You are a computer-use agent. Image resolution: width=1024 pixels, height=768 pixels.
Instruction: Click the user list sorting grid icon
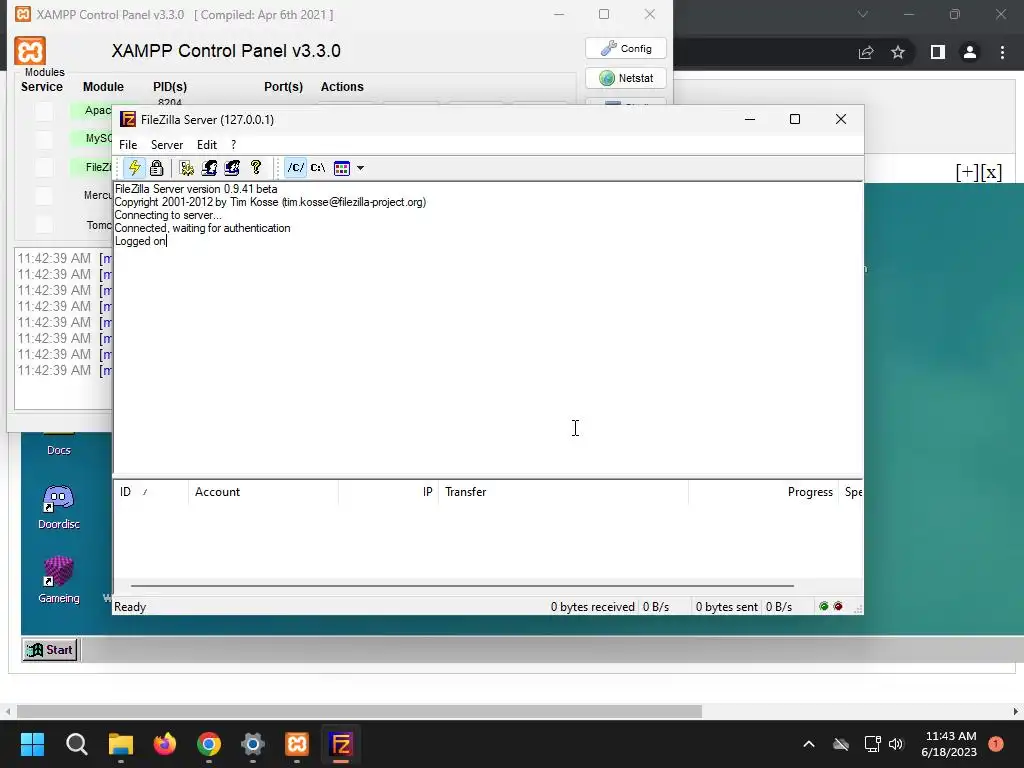[x=342, y=168]
